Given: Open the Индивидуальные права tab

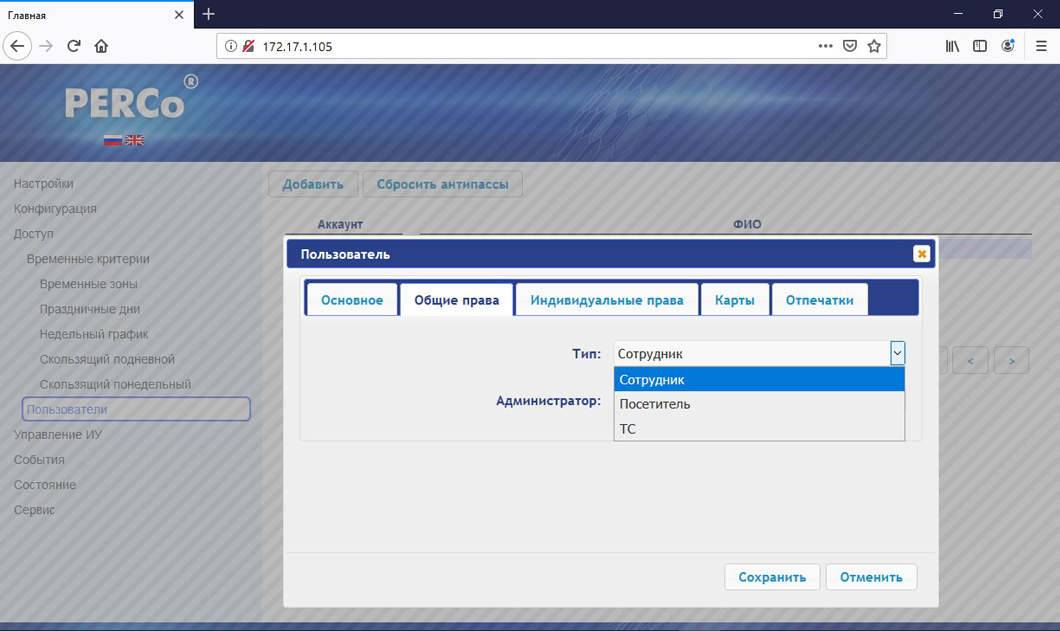Looking at the screenshot, I should coord(607,300).
